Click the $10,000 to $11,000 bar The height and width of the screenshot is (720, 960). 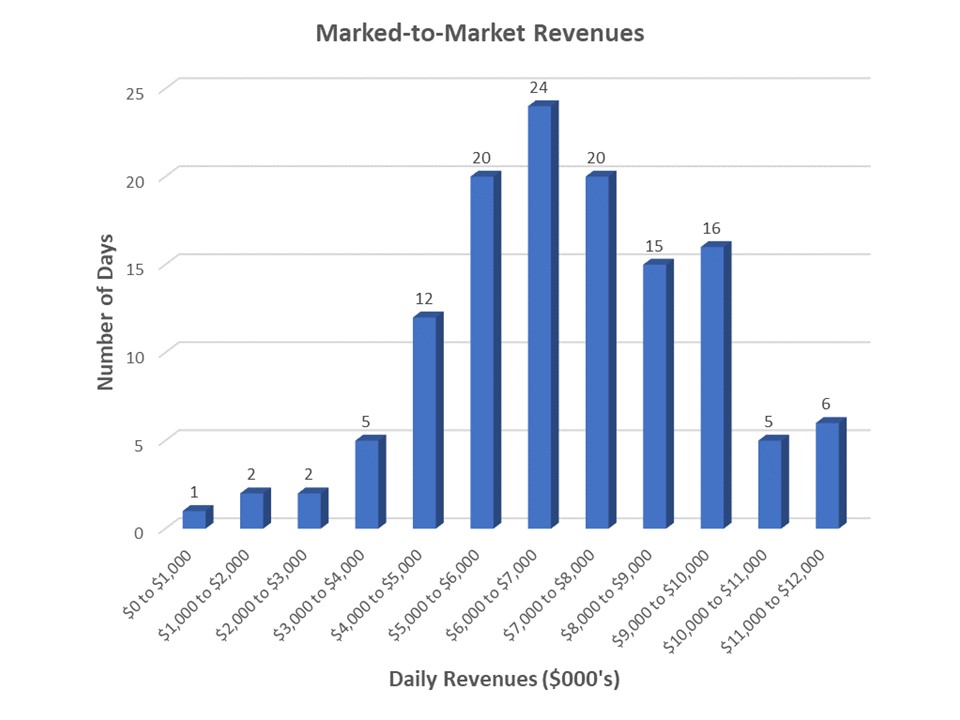pyautogui.click(x=770, y=484)
